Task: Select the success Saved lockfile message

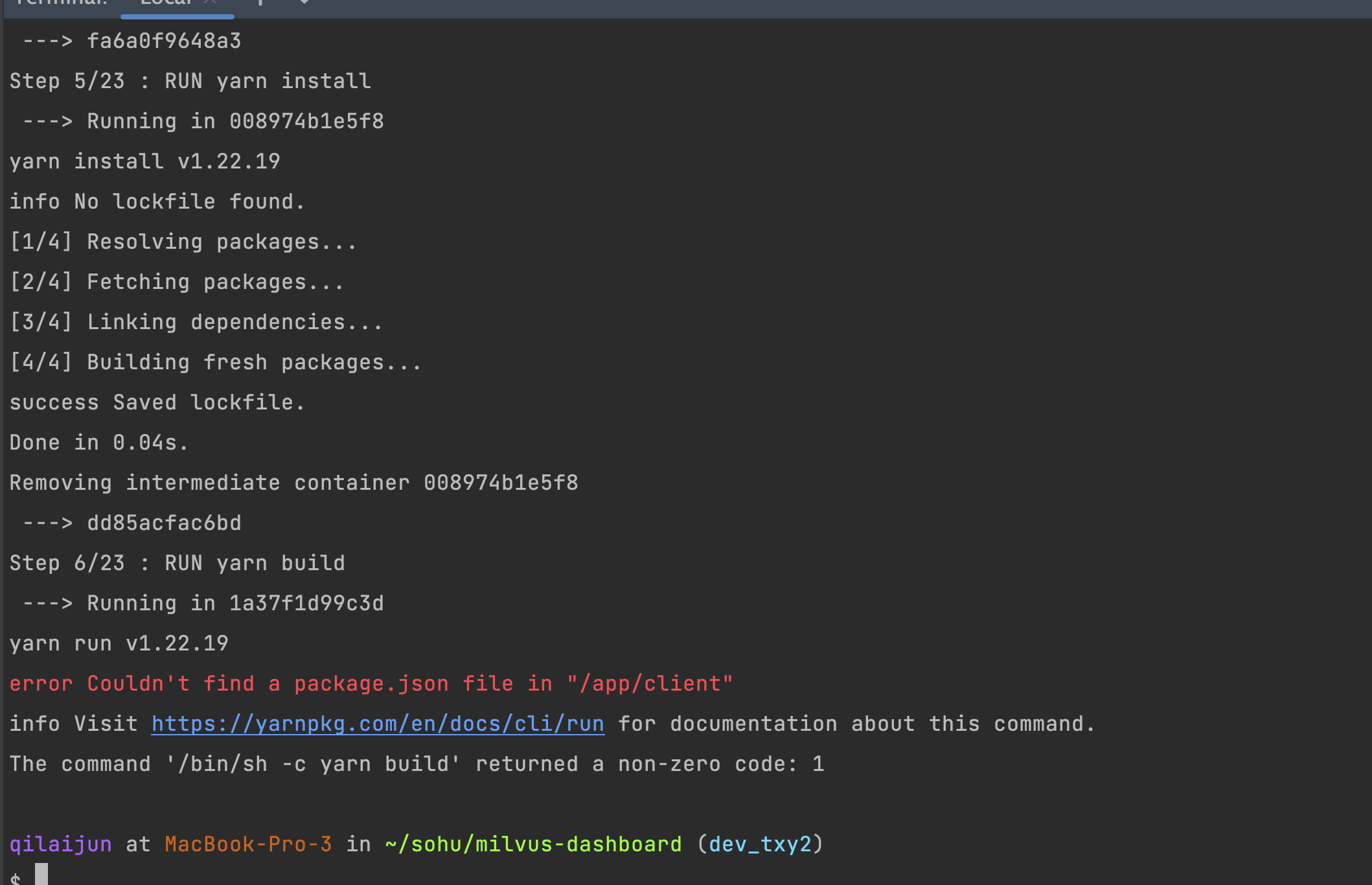Action: (157, 402)
